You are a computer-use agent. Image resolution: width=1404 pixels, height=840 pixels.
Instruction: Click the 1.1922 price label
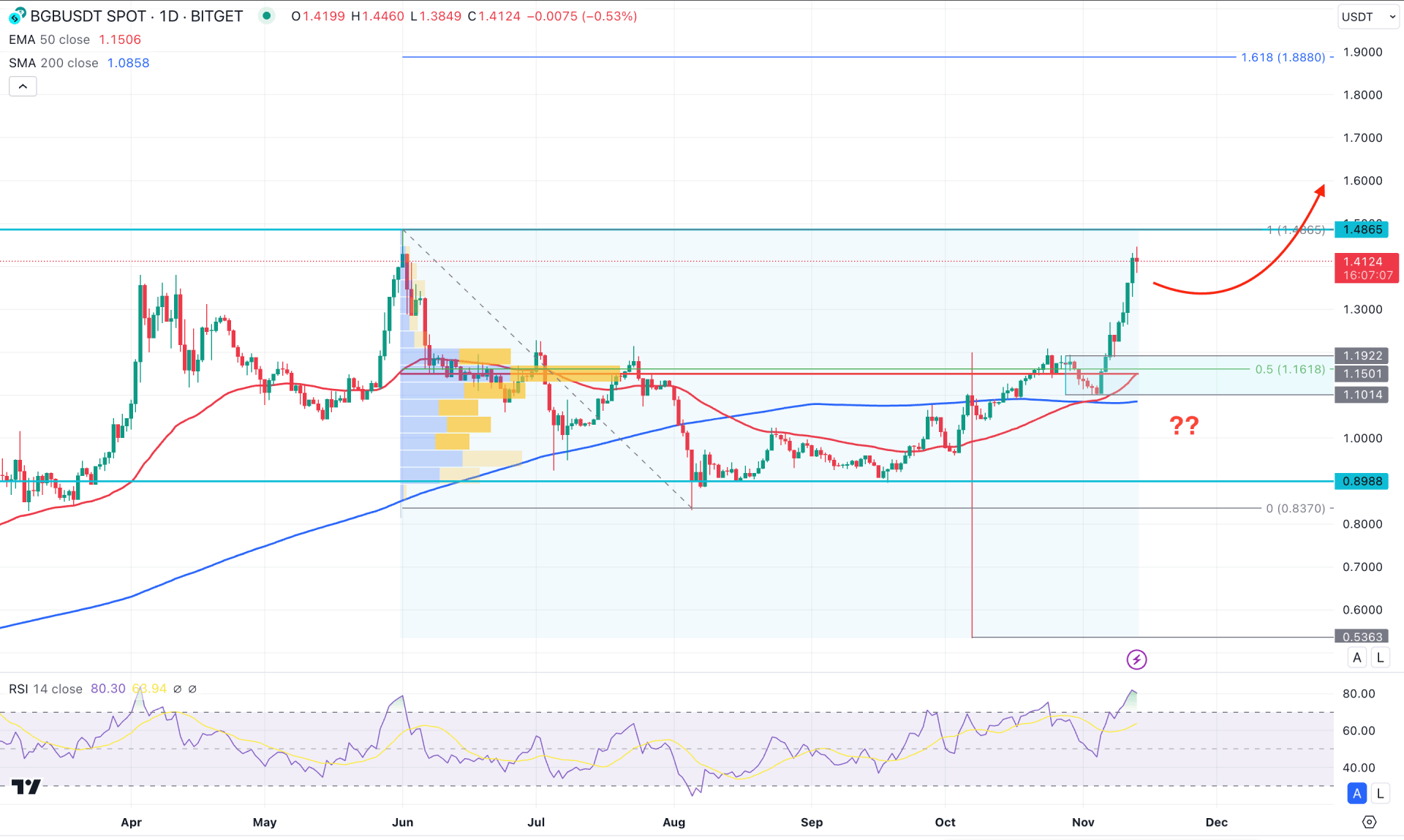tap(1362, 355)
